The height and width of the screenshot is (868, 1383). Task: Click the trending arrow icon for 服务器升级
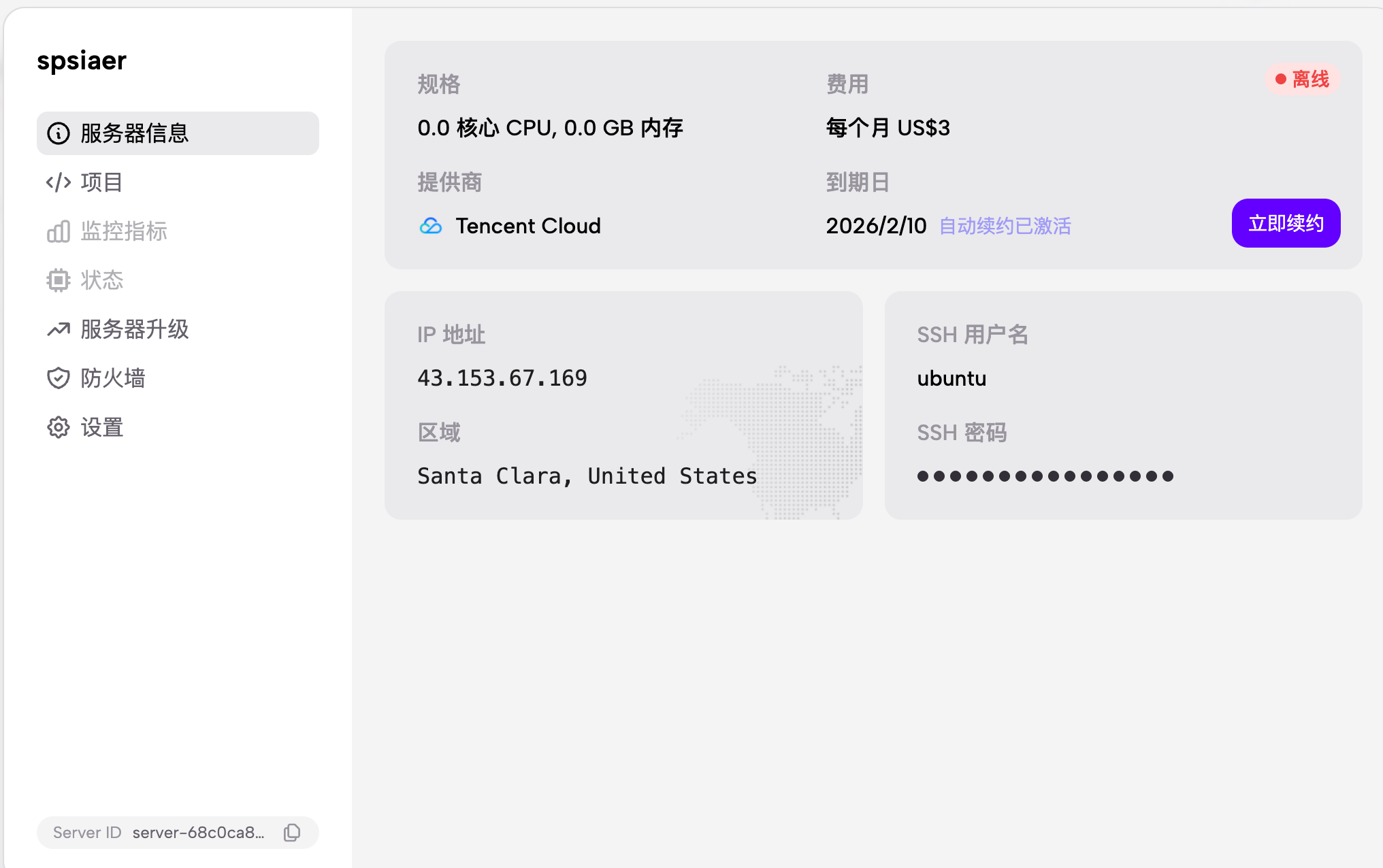tap(59, 329)
